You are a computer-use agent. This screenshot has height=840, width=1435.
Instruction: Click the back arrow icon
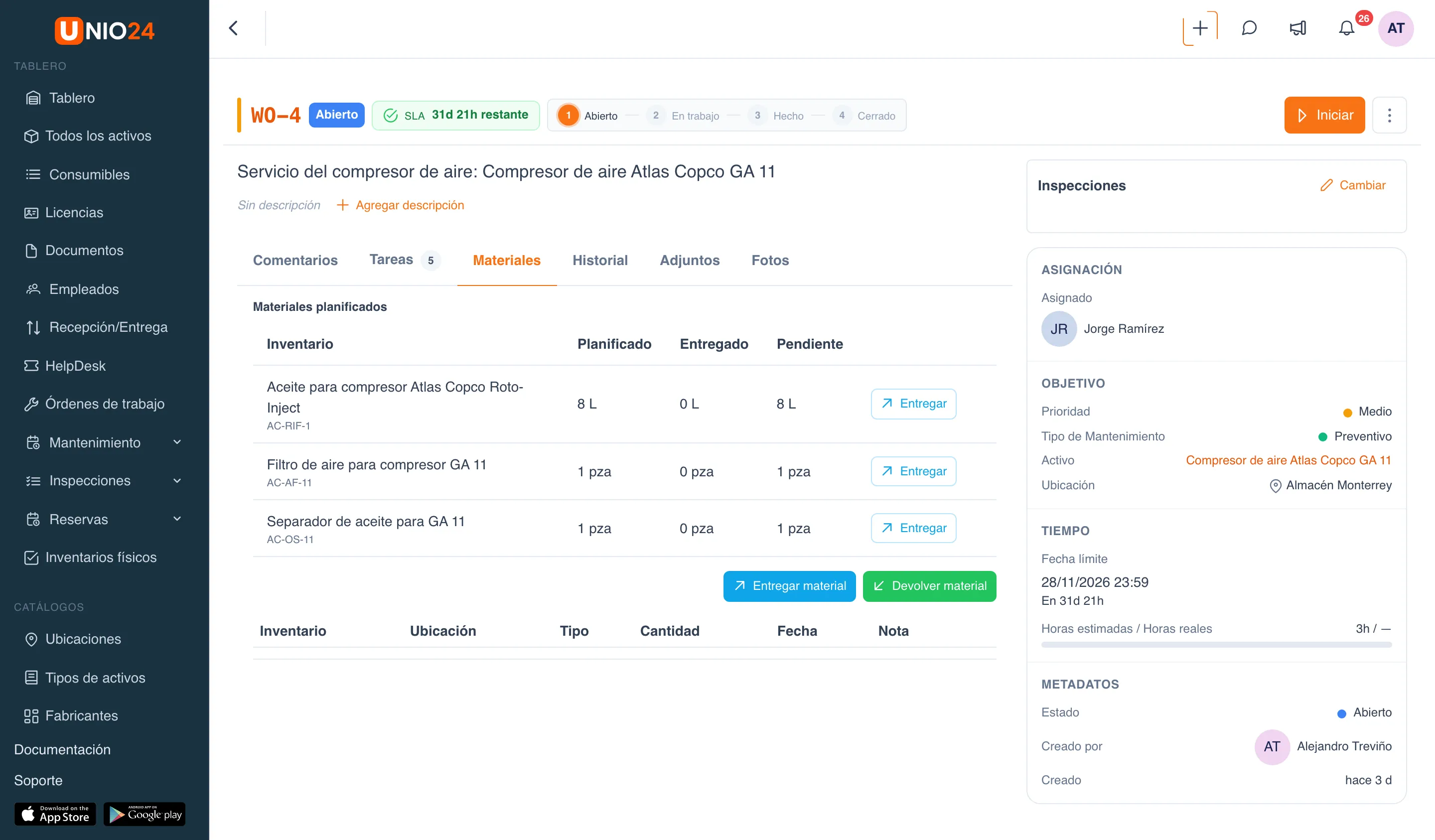tap(233, 28)
